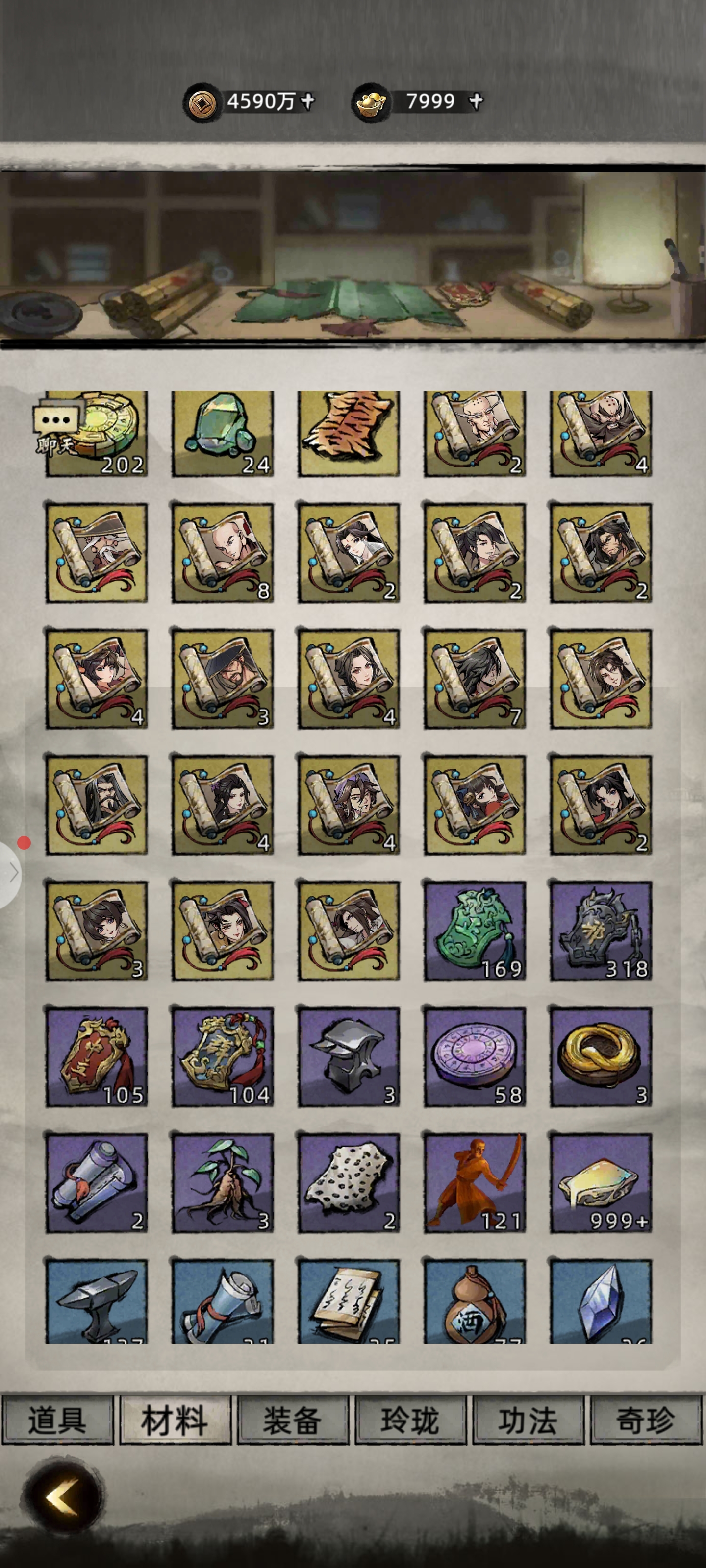Screen dimensions: 706x1568
Task: Add more gold ingots with plus button
Action: point(477,101)
